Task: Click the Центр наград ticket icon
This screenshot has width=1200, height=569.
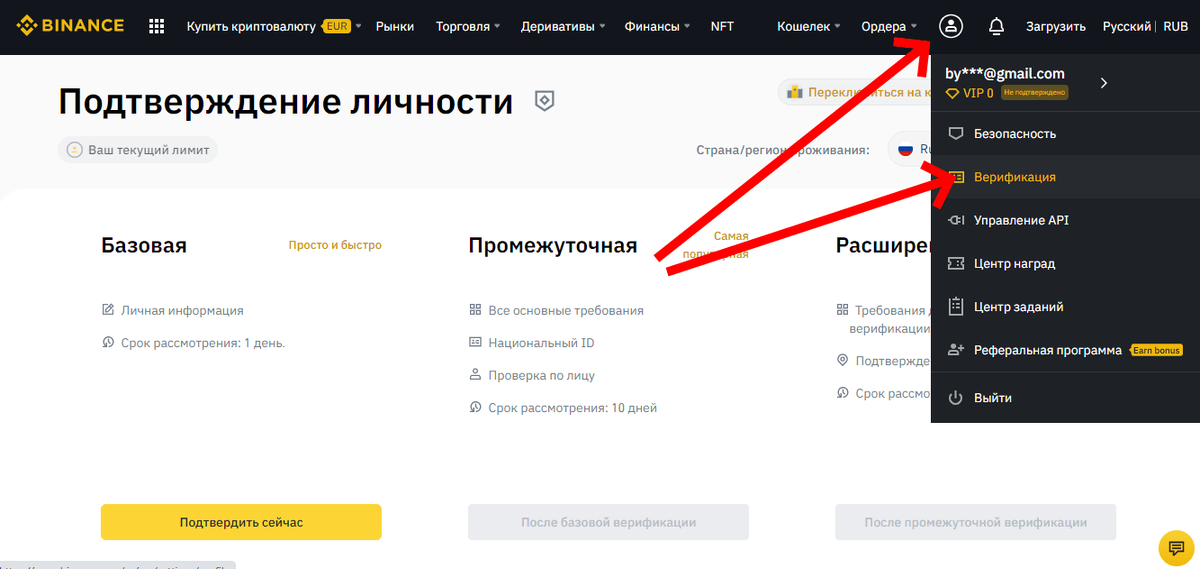Action: click(955, 264)
